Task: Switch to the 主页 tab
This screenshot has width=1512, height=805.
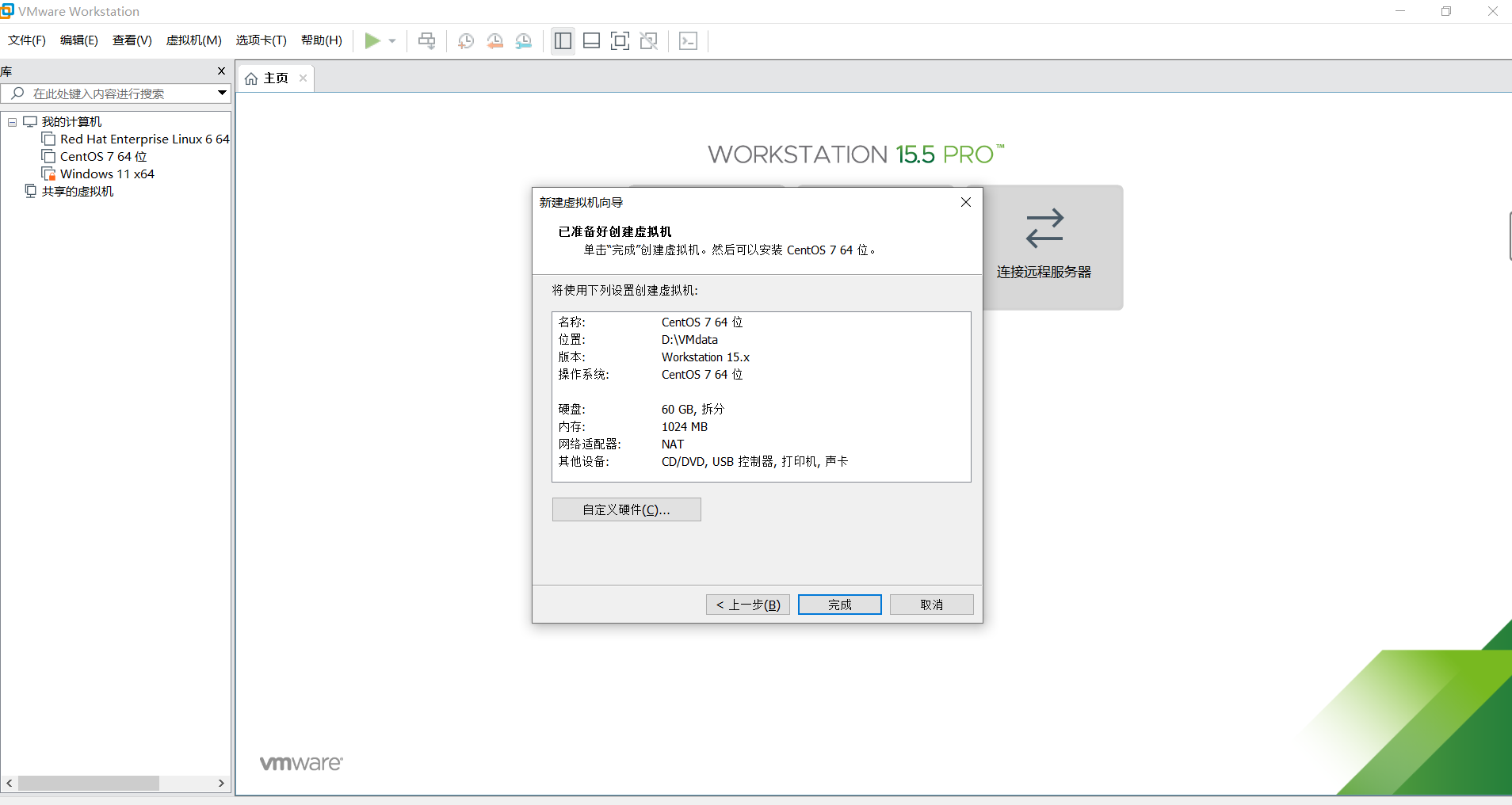Action: pos(276,78)
